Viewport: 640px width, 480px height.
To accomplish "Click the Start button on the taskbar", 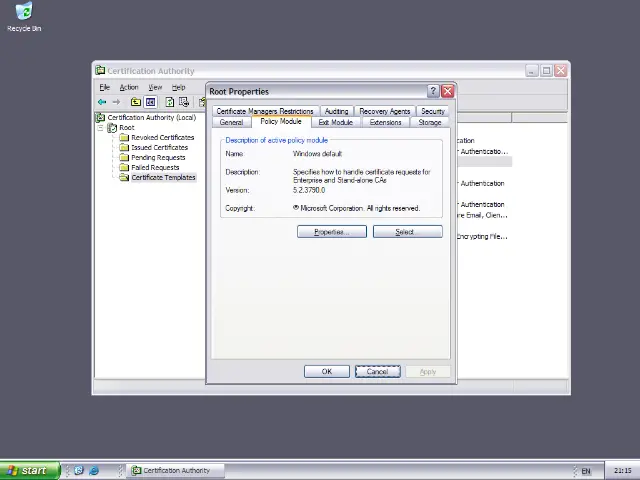I will pyautogui.click(x=30, y=471).
